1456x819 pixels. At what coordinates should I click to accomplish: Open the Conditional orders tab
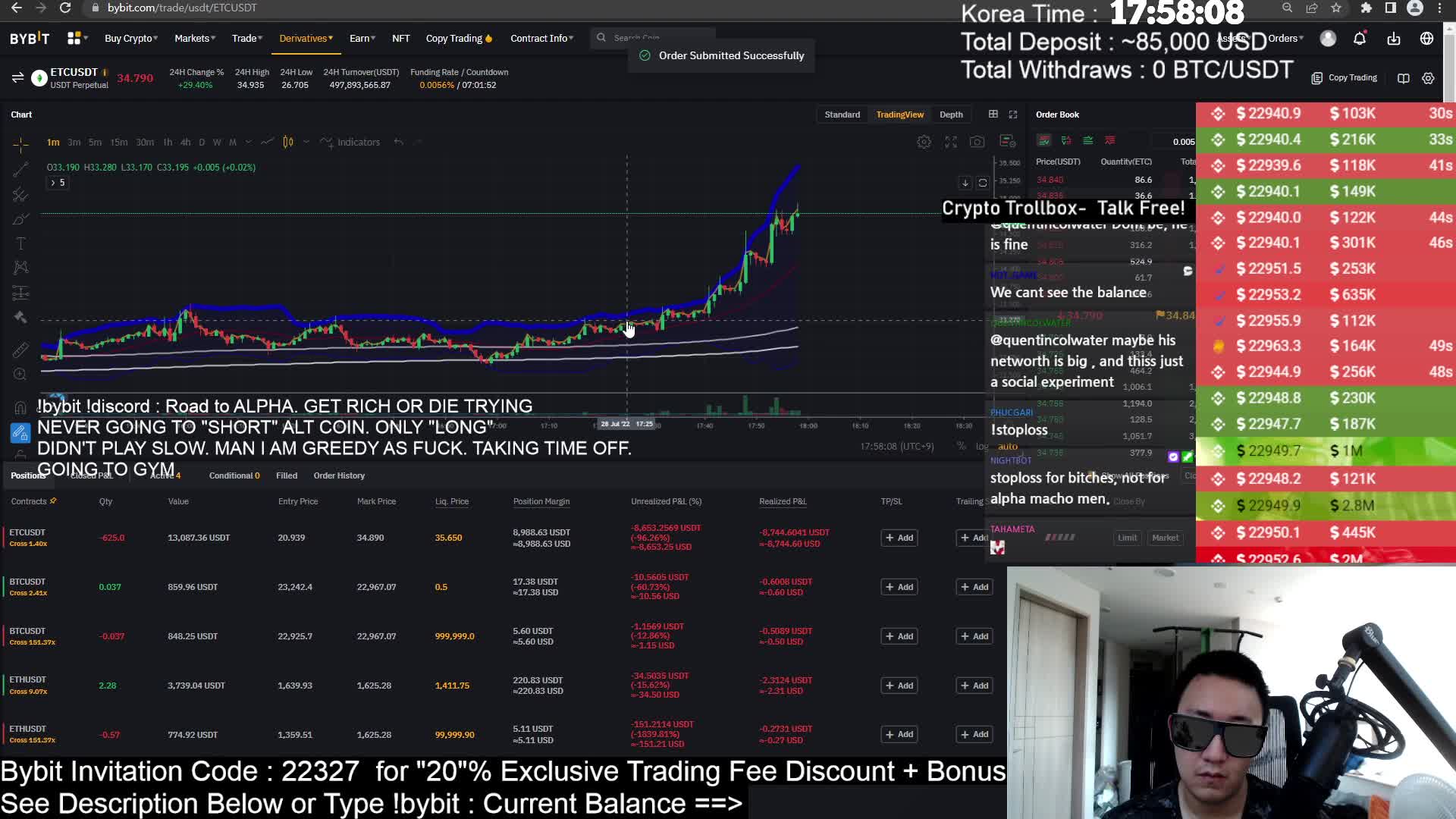(234, 475)
